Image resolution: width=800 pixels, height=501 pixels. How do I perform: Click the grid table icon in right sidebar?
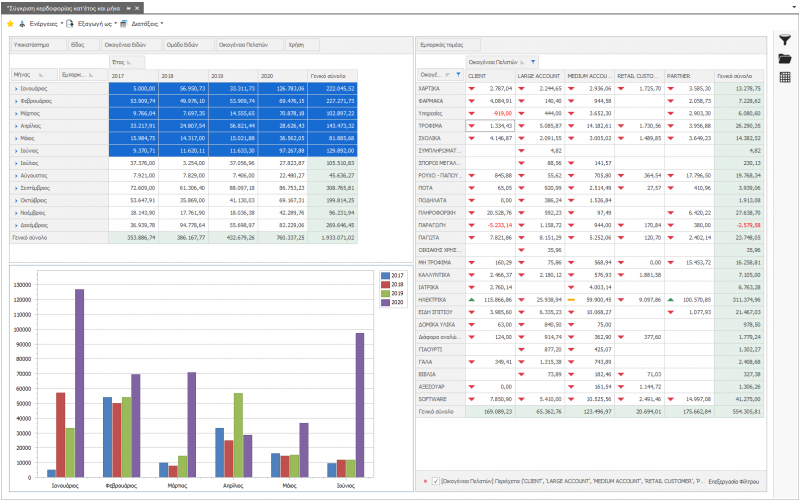[x=785, y=77]
